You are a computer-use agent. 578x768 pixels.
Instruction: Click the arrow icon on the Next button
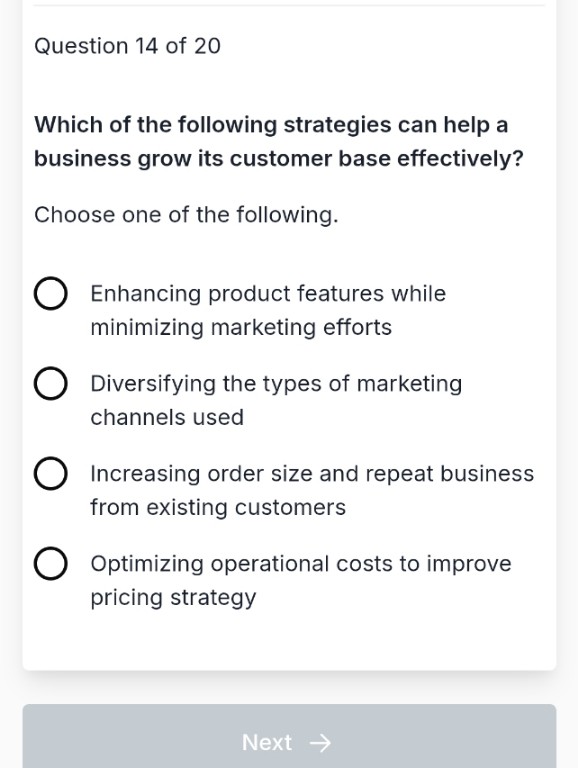[320, 743]
